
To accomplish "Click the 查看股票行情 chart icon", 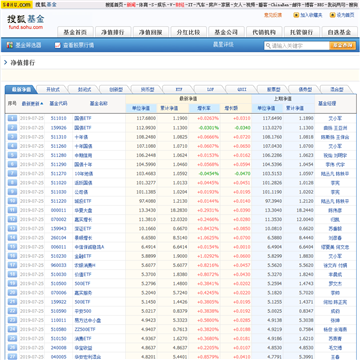I will click(x=58, y=45).
